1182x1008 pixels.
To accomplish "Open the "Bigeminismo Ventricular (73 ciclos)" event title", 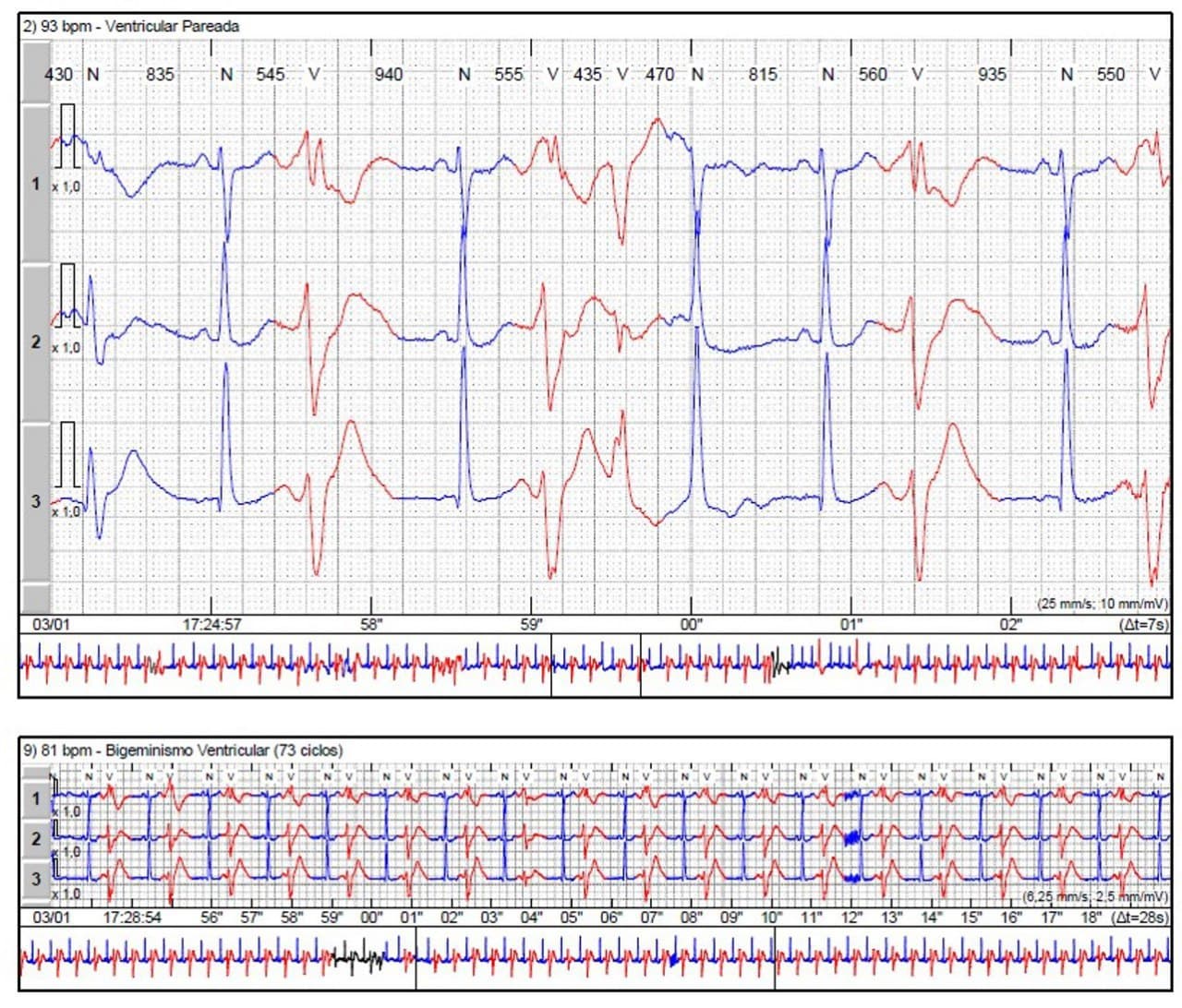I will pos(182,750).
